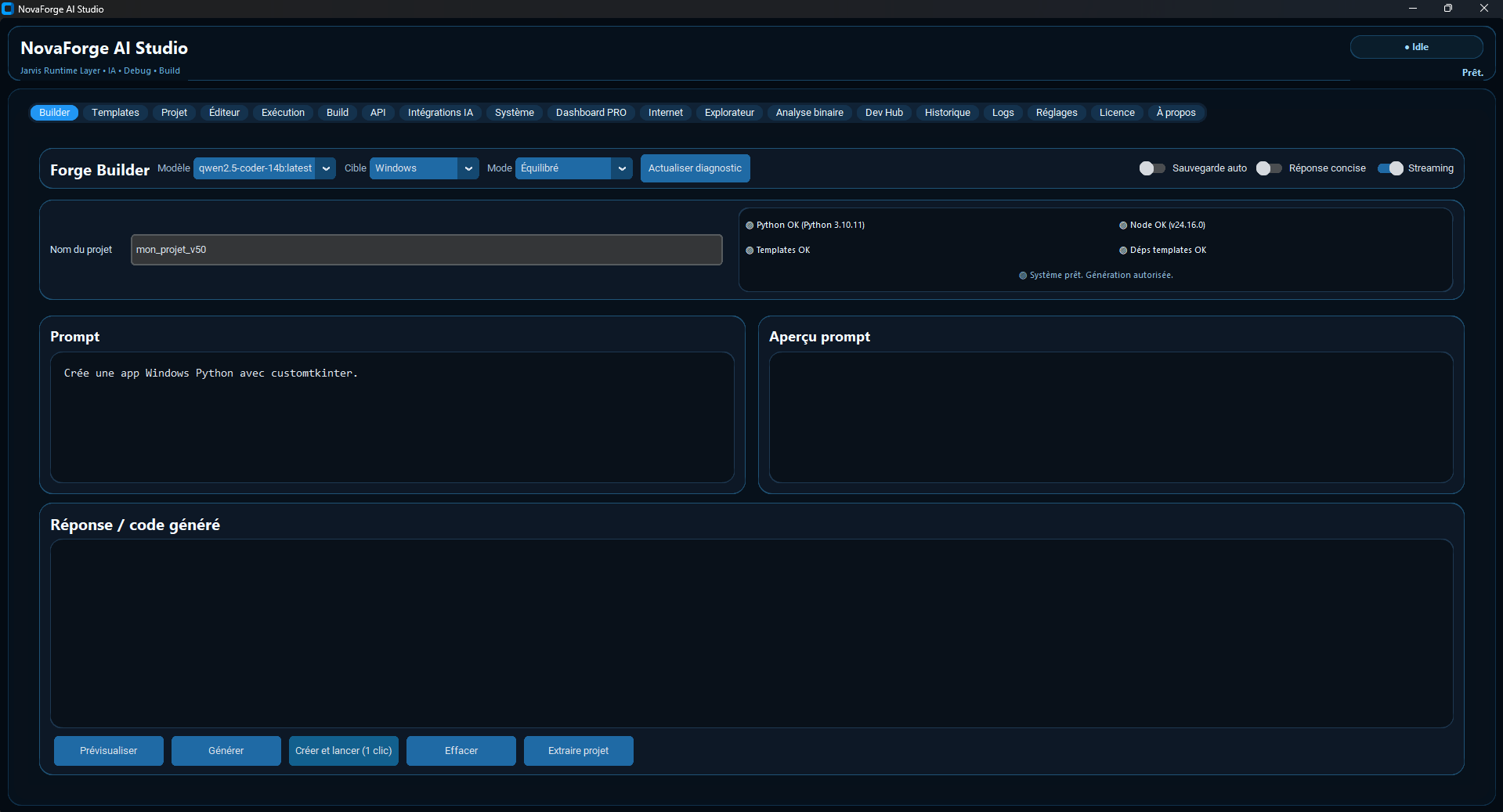Expand the Mode dropdown arrow
The image size is (1503, 812).
[622, 168]
